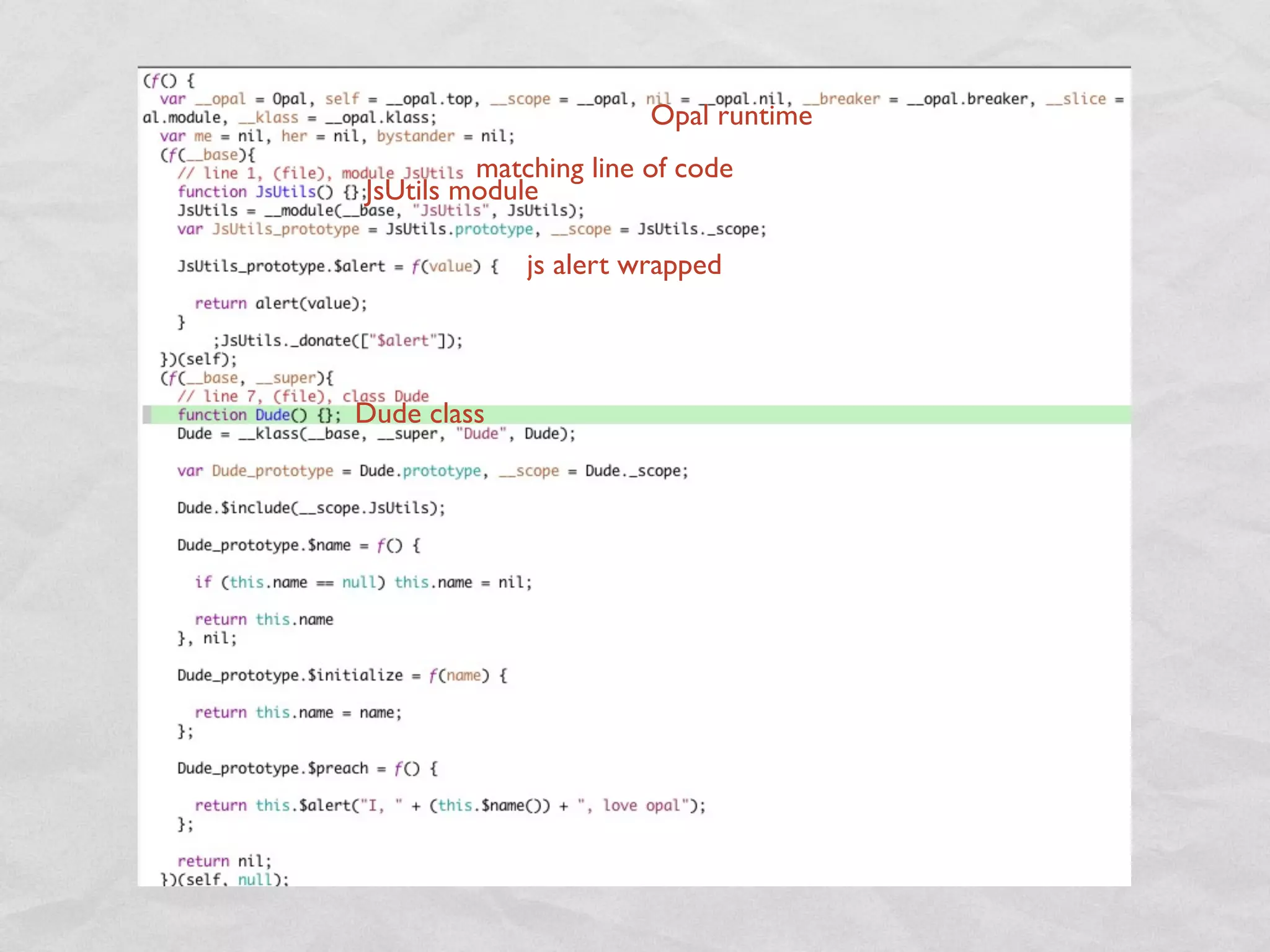This screenshot has height=952, width=1270.
Task: Click the 'var JsUtils_prototype = JsUtils.prototype' line
Action: 472,229
